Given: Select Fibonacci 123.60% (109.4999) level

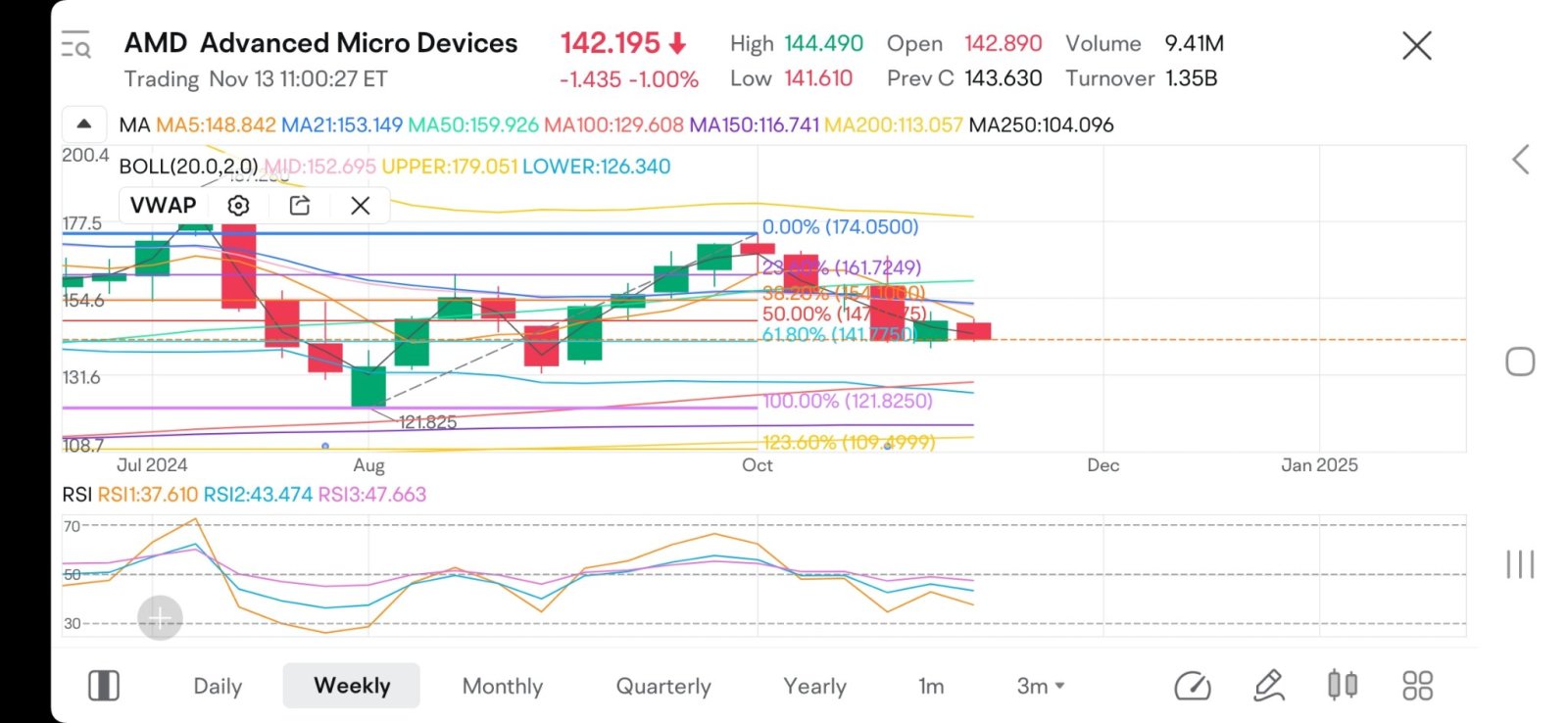Looking at the screenshot, I should [x=849, y=443].
